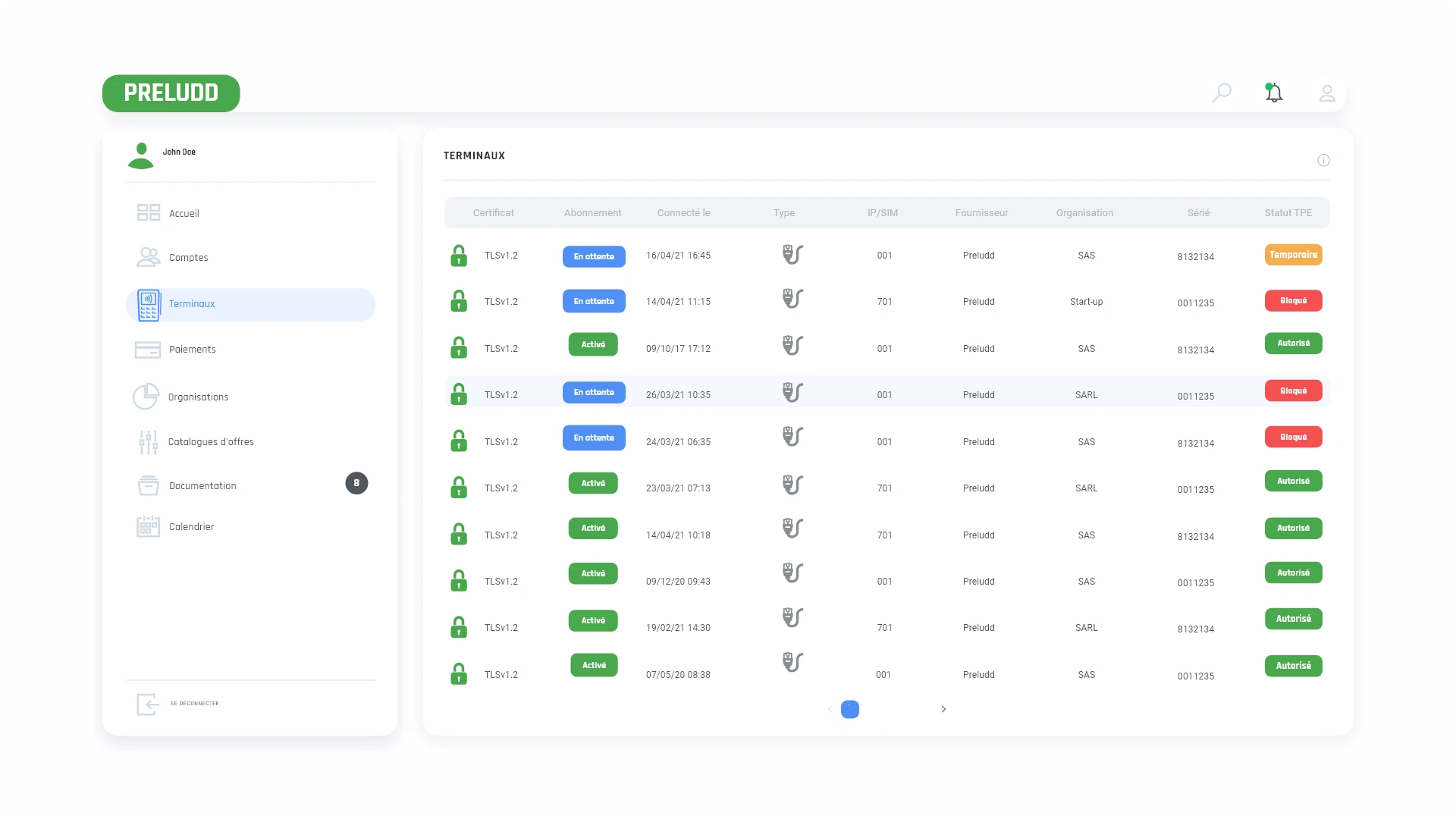
Task: Click the orange Temporaire status badge
Action: click(1293, 255)
